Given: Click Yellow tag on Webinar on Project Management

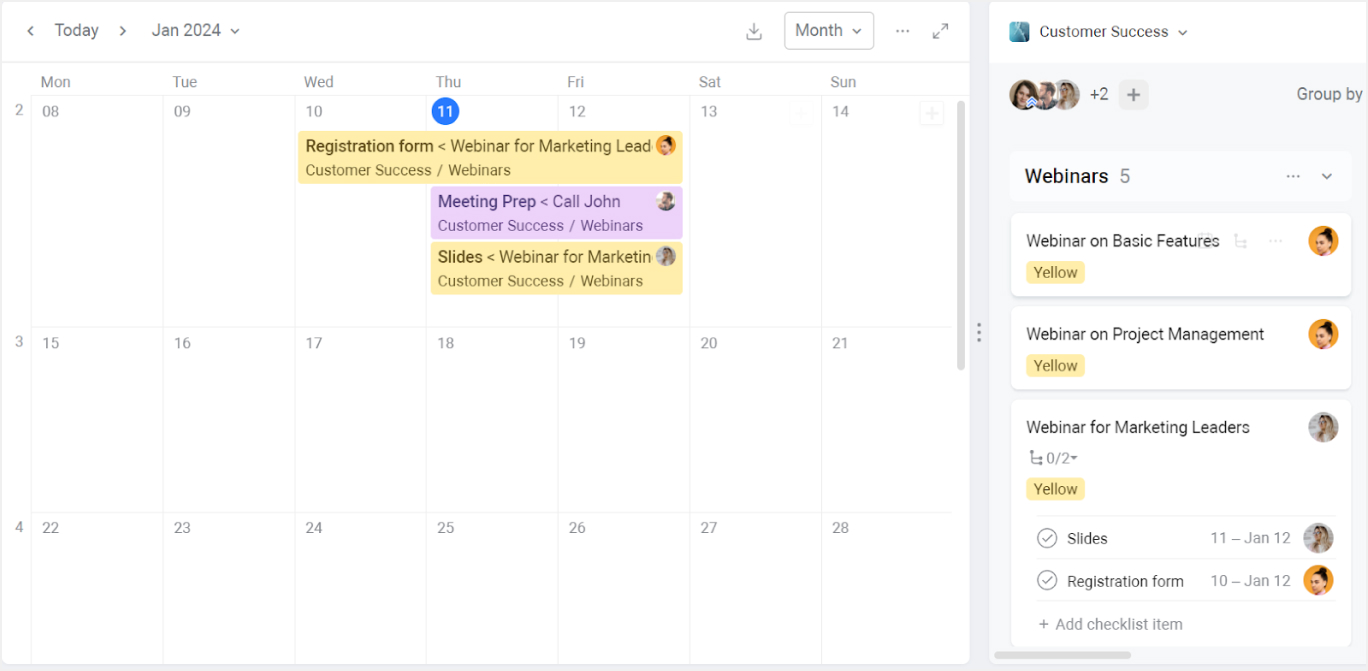Looking at the screenshot, I should click(x=1055, y=366).
